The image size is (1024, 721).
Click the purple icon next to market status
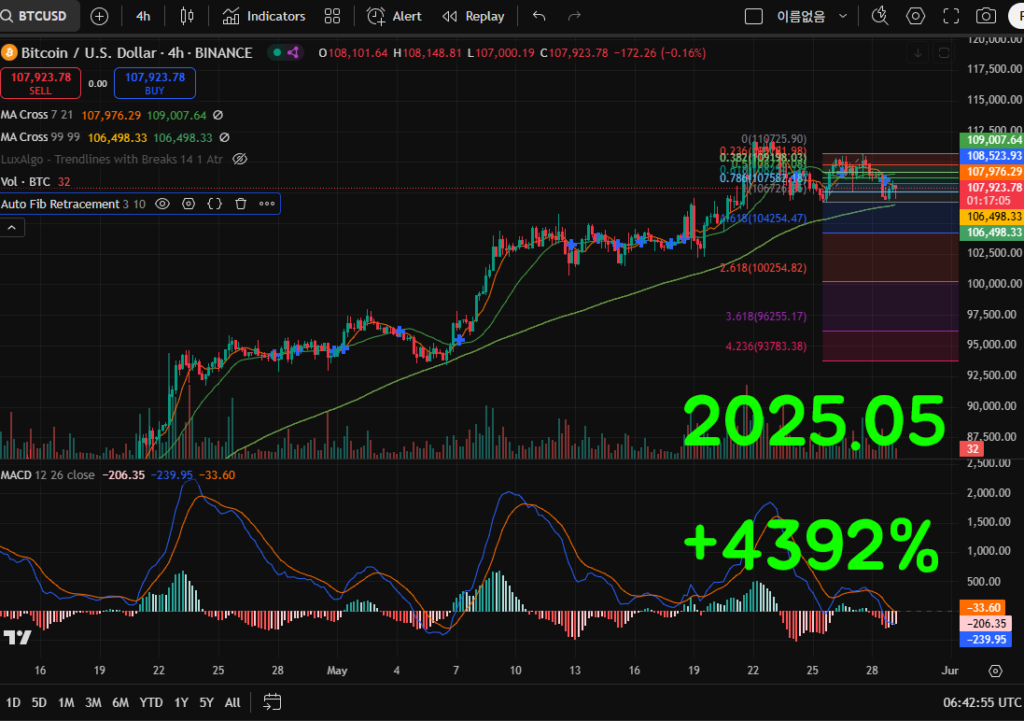[293, 53]
